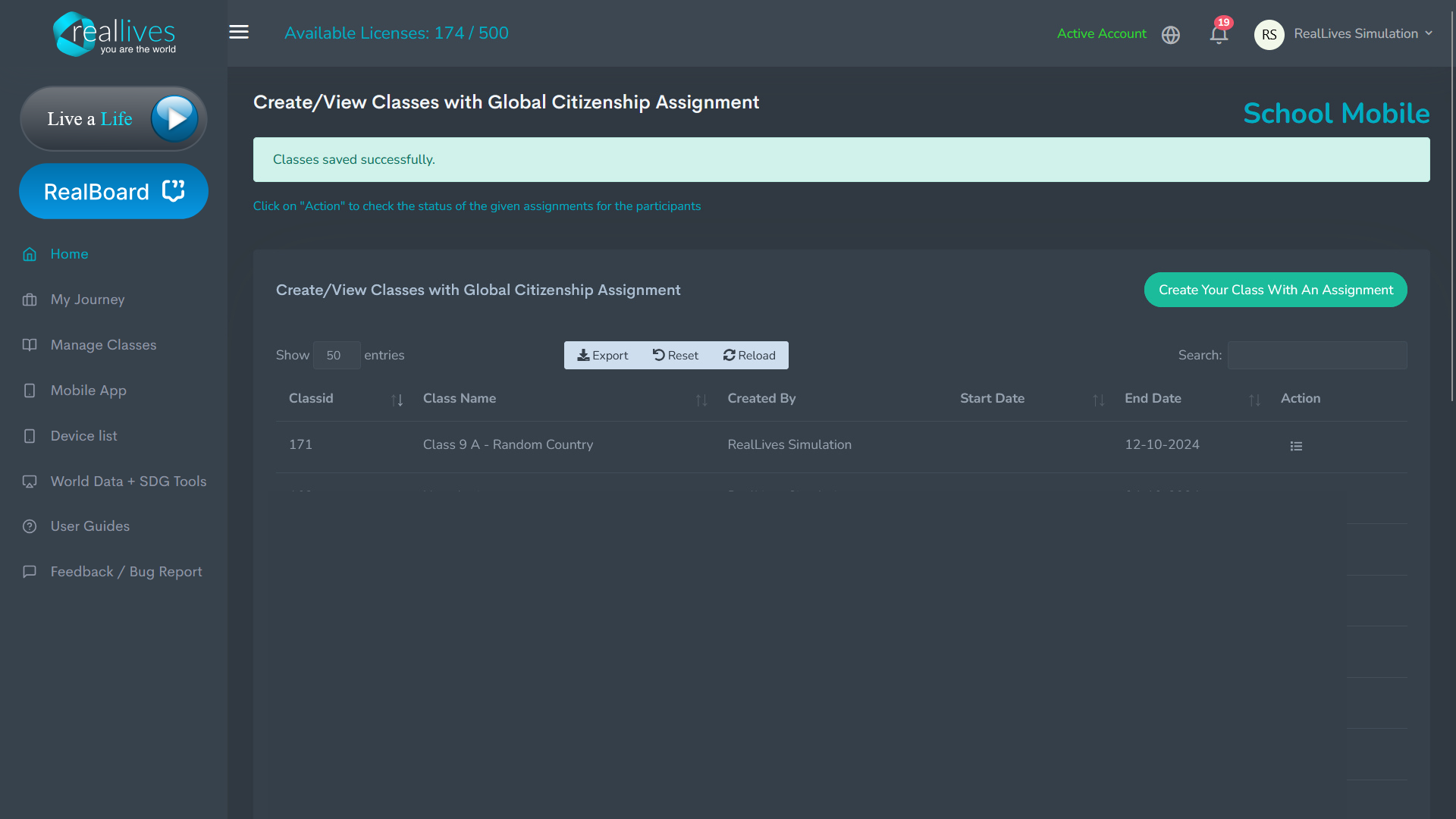Open action list icon for class 171

tap(1296, 446)
